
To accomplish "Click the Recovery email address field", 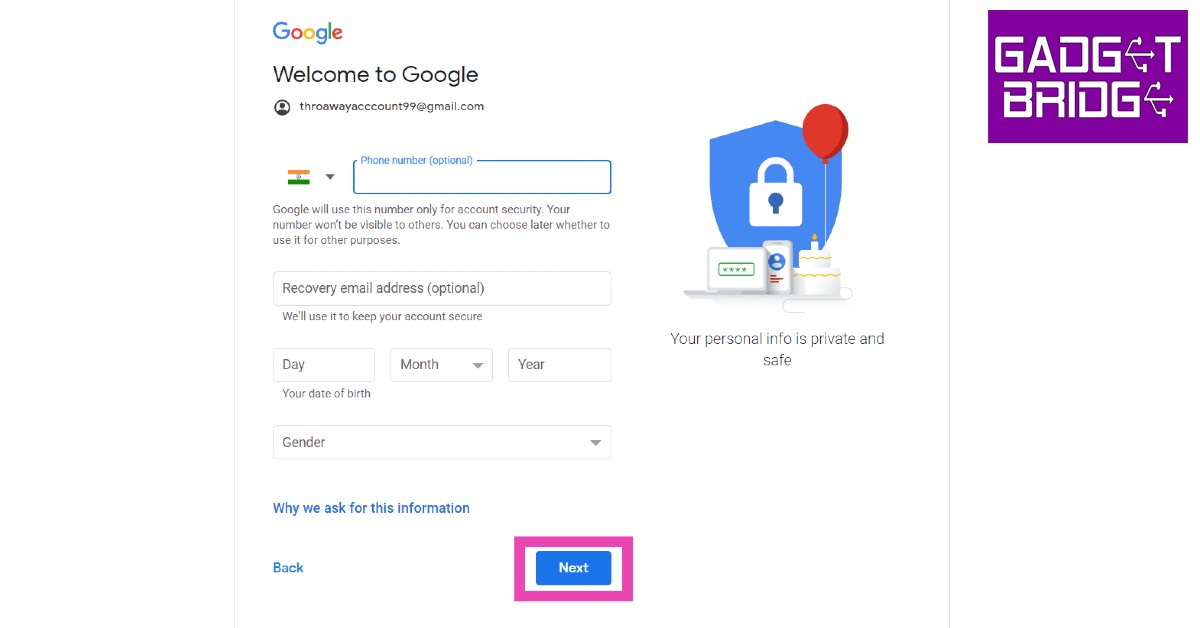I will pos(442,288).
